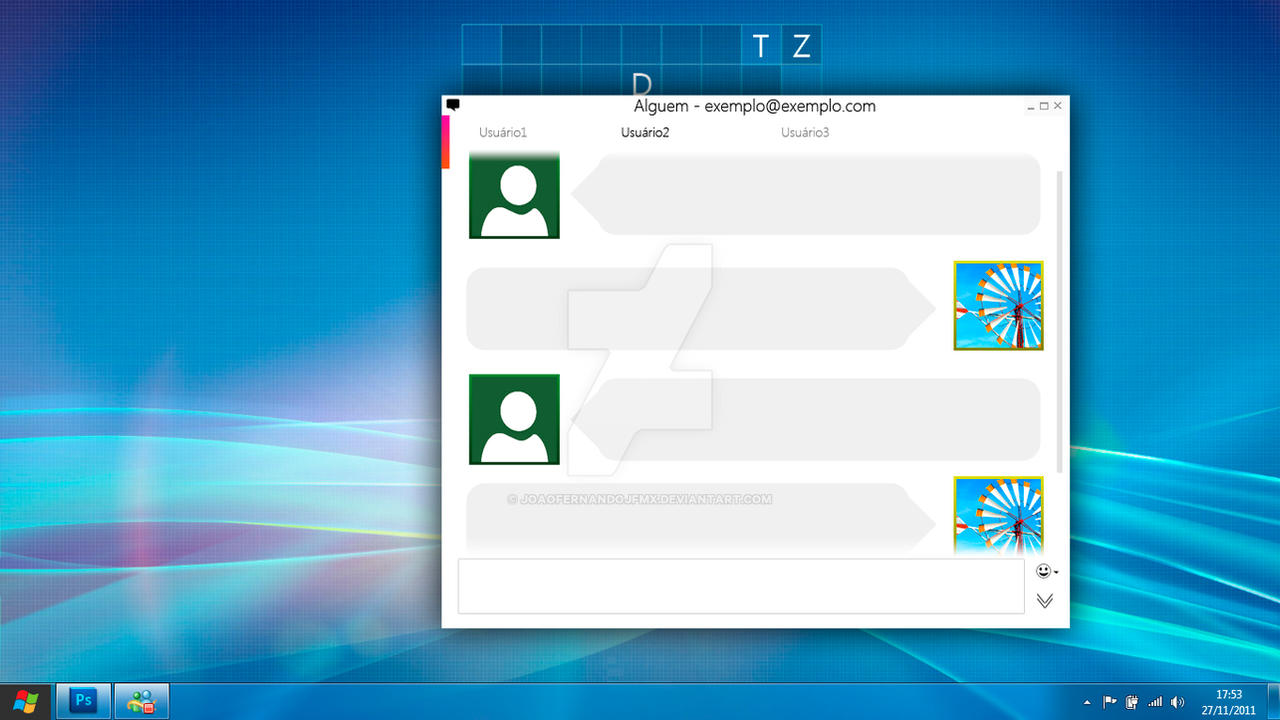The height and width of the screenshot is (720, 1280).
Task: Expand the double chevron below the smiley
Action: coord(1045,600)
